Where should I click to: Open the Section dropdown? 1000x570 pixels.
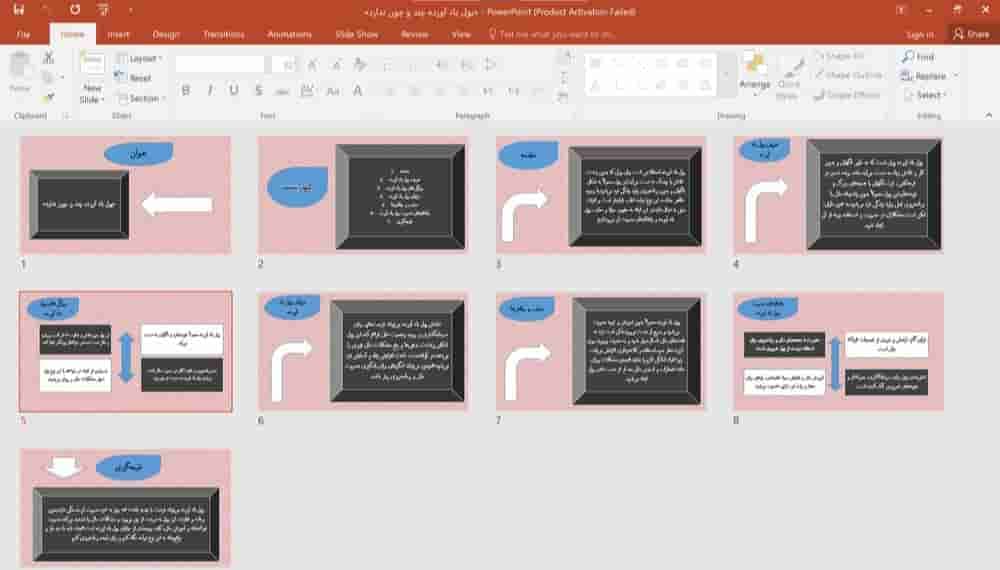[140, 98]
